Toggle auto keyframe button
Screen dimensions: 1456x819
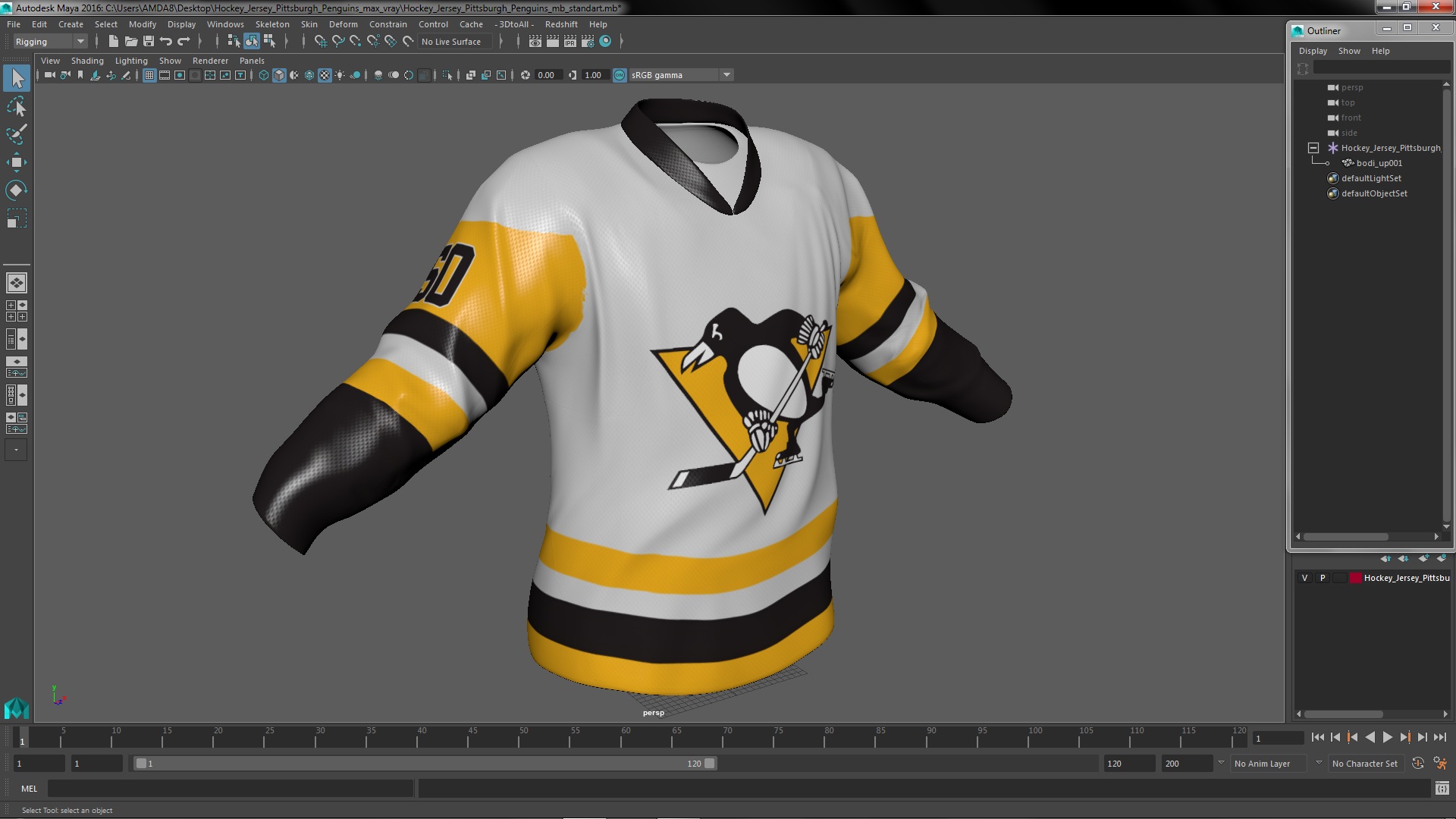pyautogui.click(x=1418, y=763)
